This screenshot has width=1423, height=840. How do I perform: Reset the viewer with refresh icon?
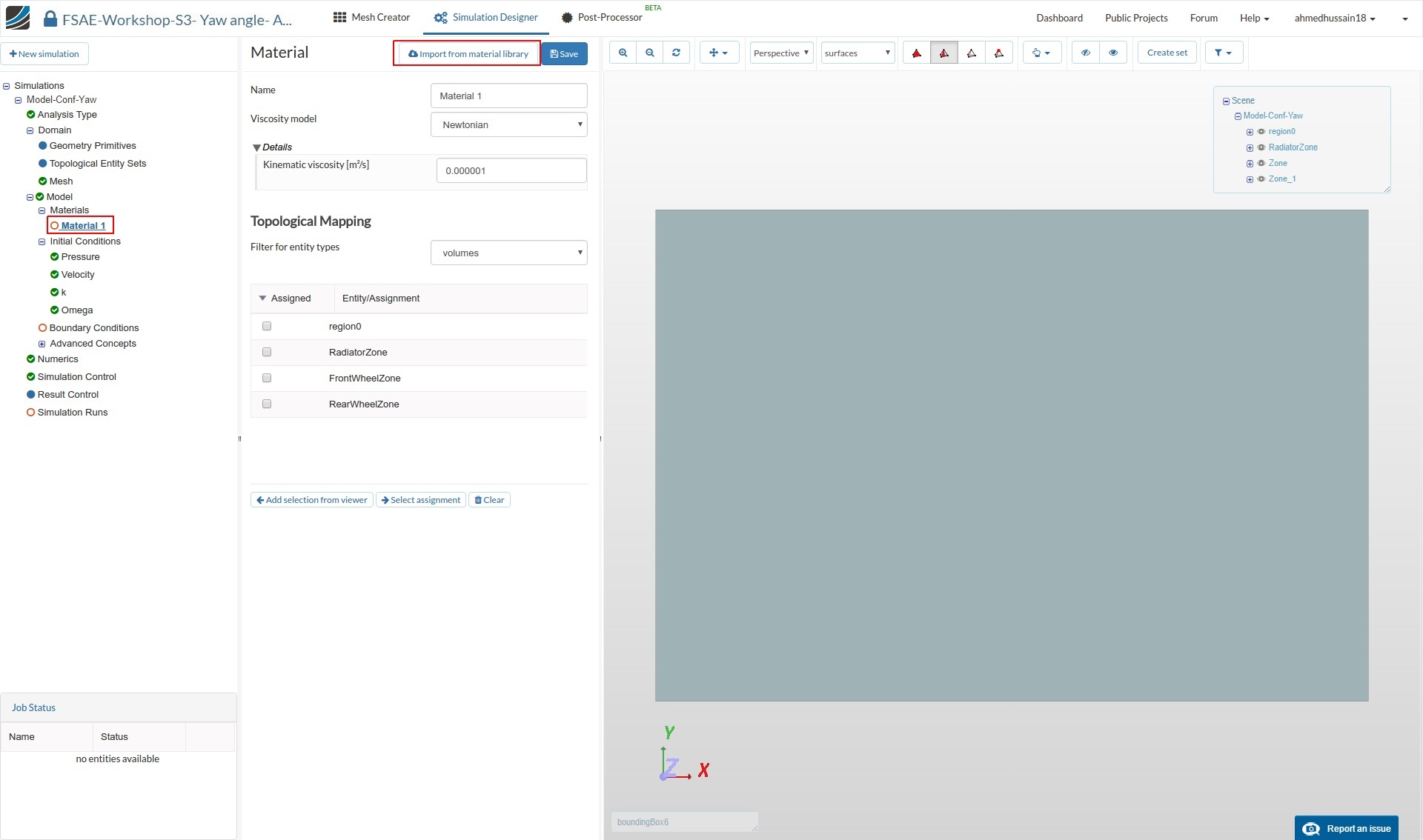676,53
